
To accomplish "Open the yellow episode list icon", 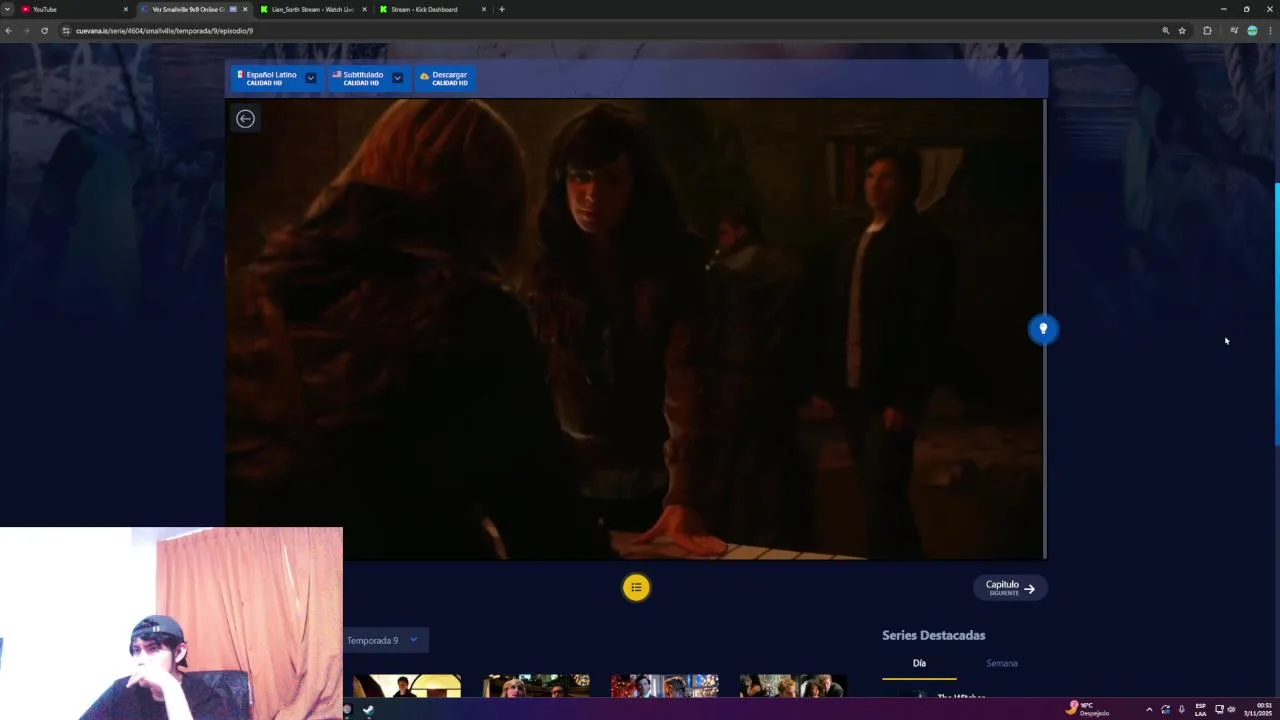I will point(636,588).
